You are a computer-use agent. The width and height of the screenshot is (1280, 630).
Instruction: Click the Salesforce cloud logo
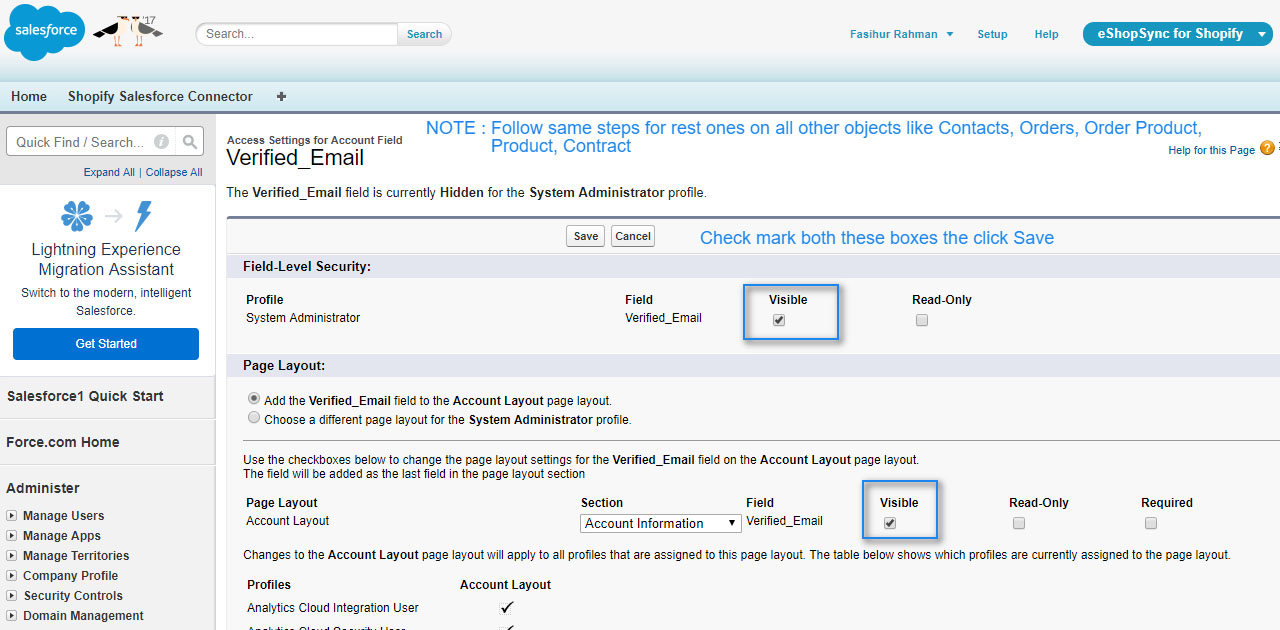coord(45,32)
